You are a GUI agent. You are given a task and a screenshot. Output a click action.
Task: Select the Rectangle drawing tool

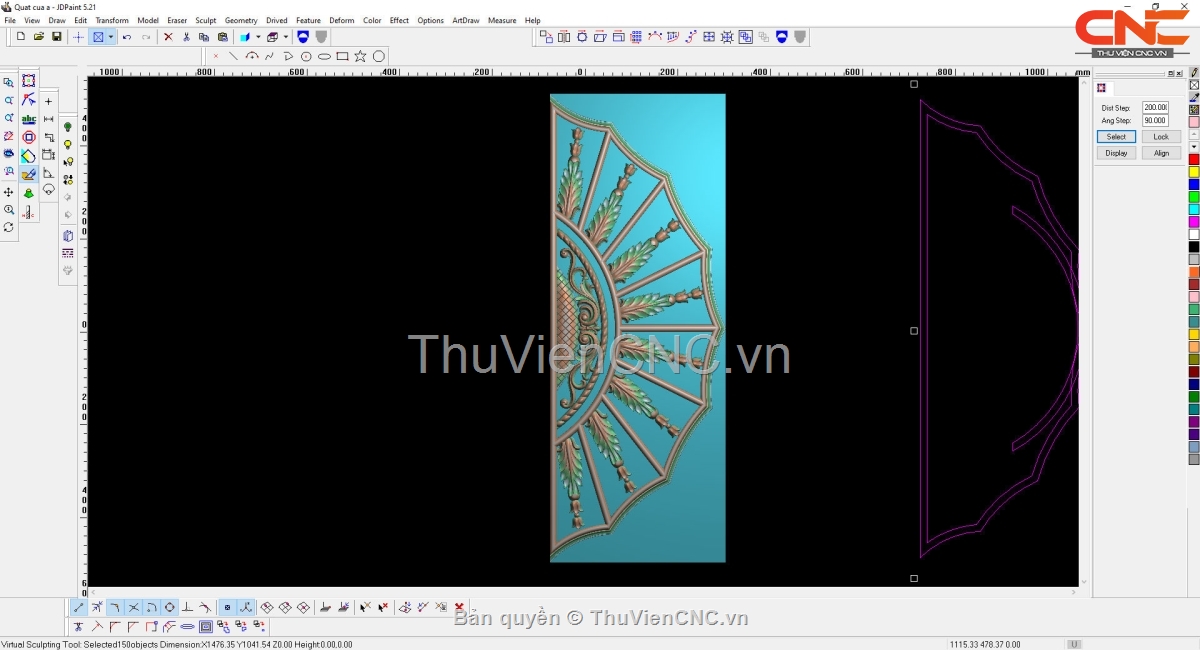pos(342,56)
